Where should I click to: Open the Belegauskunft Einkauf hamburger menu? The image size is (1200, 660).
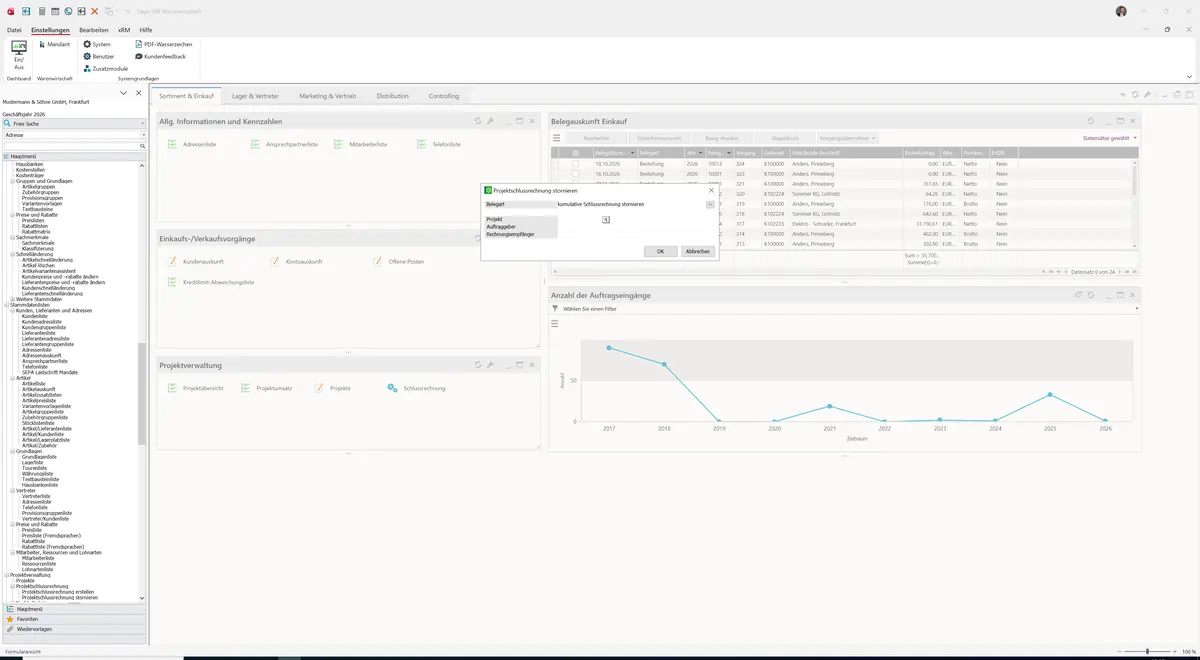point(557,138)
